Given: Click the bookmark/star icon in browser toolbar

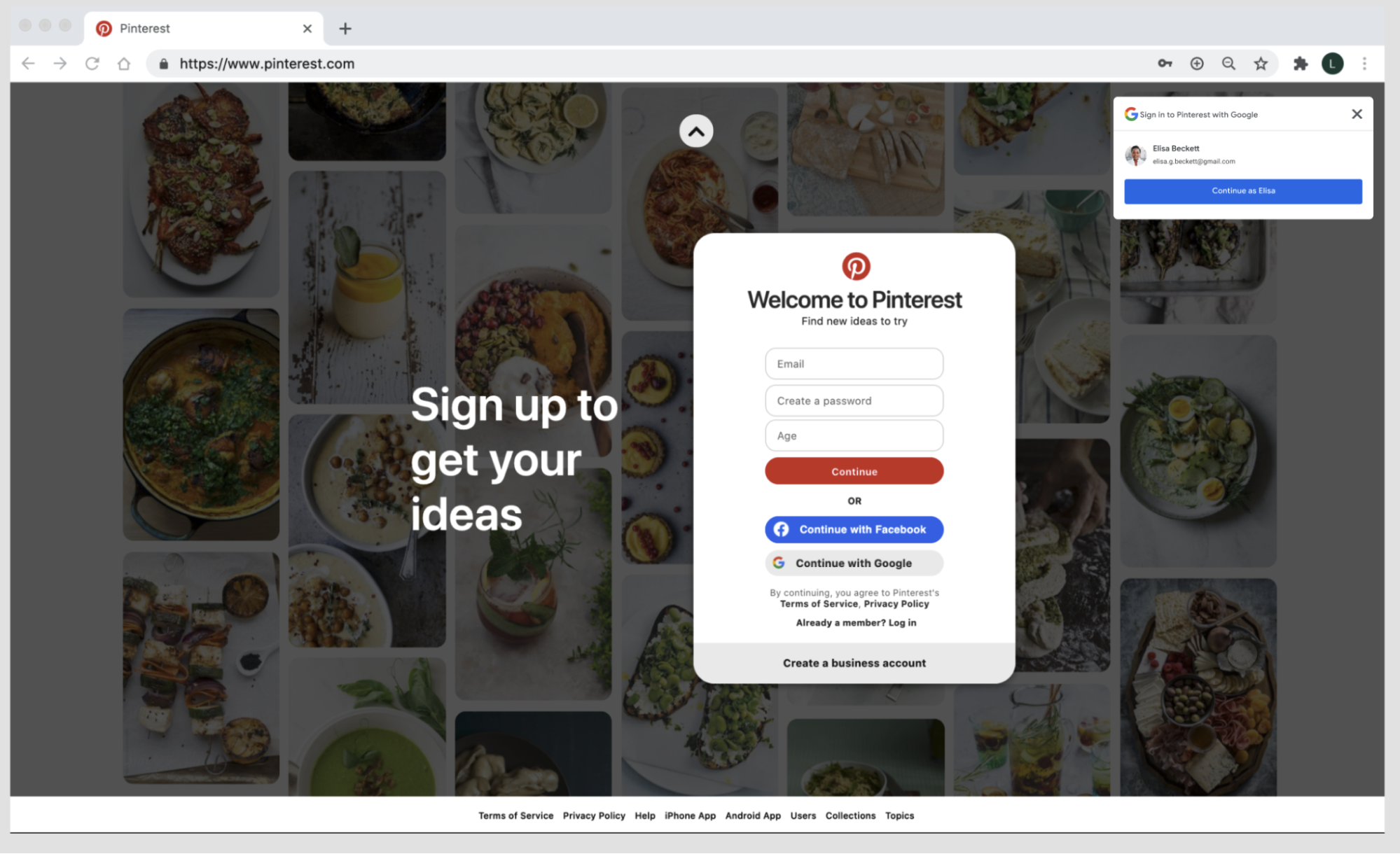Looking at the screenshot, I should (x=1261, y=63).
